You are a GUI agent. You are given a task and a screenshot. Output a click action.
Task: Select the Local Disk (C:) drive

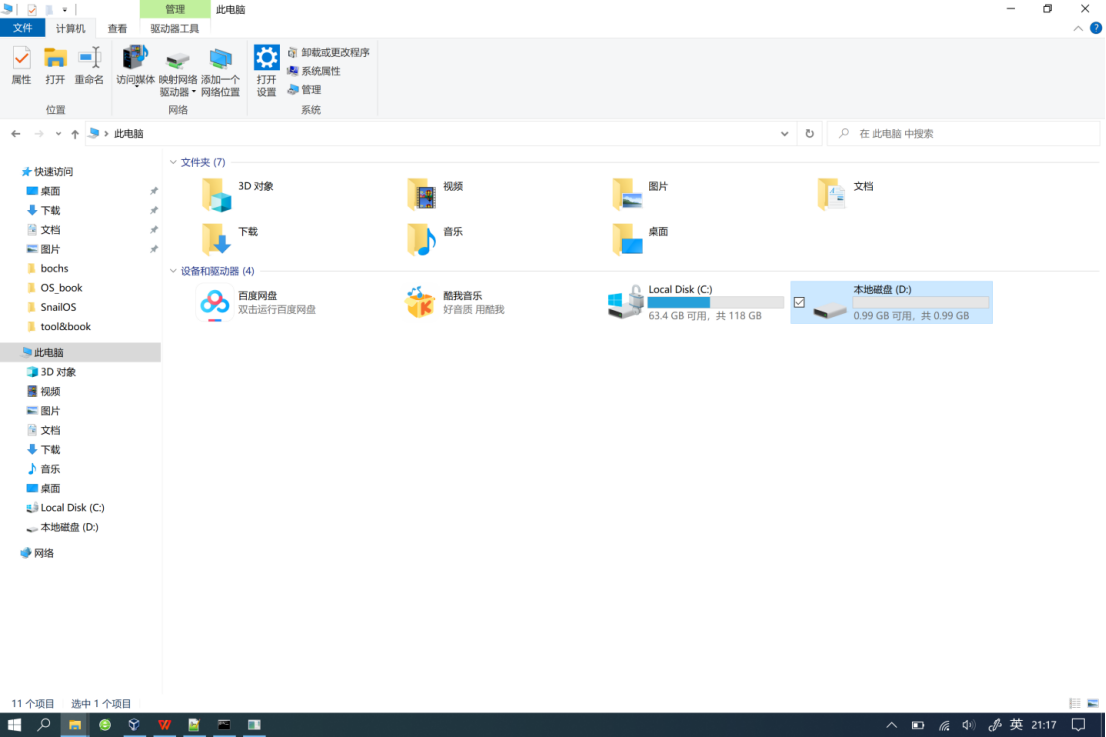coord(695,303)
